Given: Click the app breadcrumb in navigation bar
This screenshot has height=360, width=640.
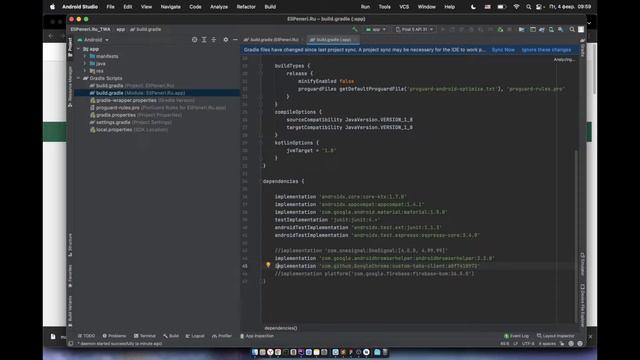Looking at the screenshot, I should 120,29.
